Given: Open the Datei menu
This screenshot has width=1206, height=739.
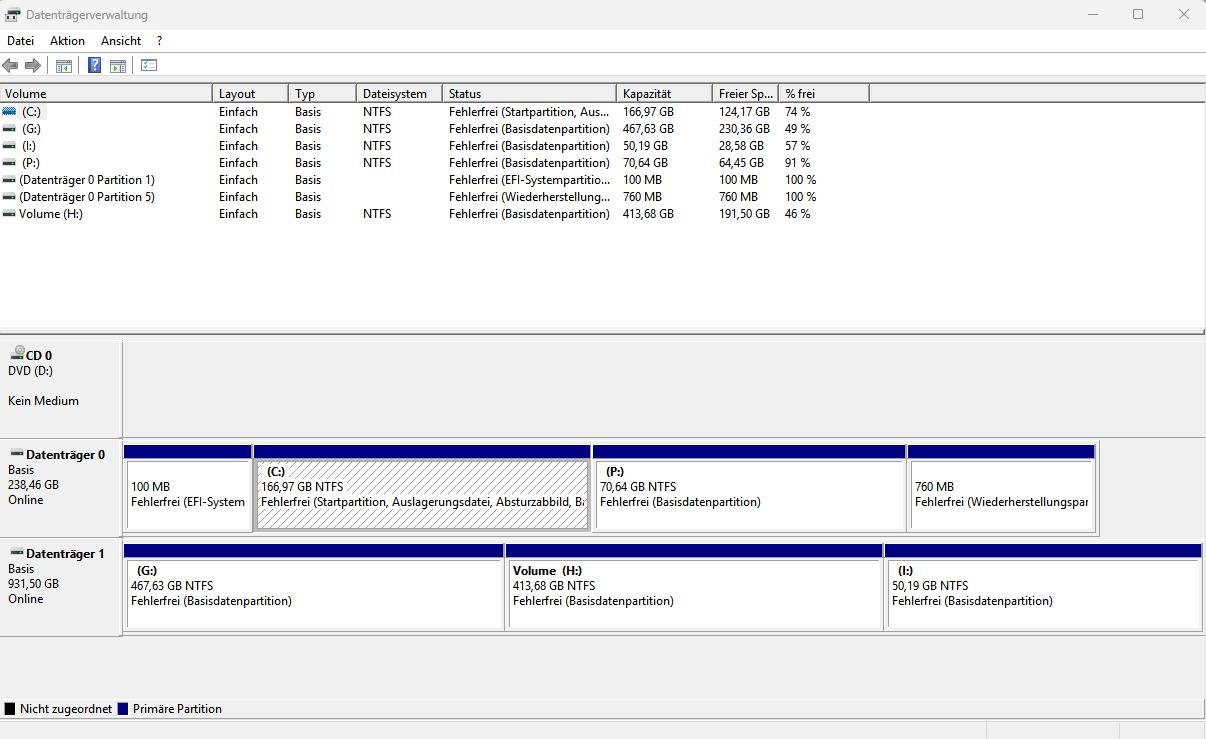Looking at the screenshot, I should pyautogui.click(x=20, y=41).
